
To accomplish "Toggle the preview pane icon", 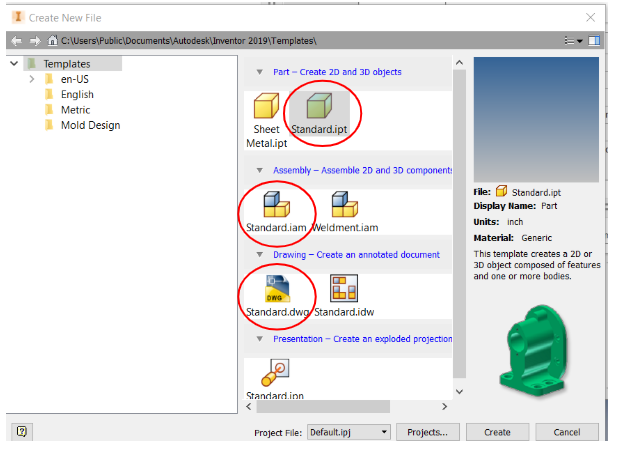I will pyautogui.click(x=594, y=41).
